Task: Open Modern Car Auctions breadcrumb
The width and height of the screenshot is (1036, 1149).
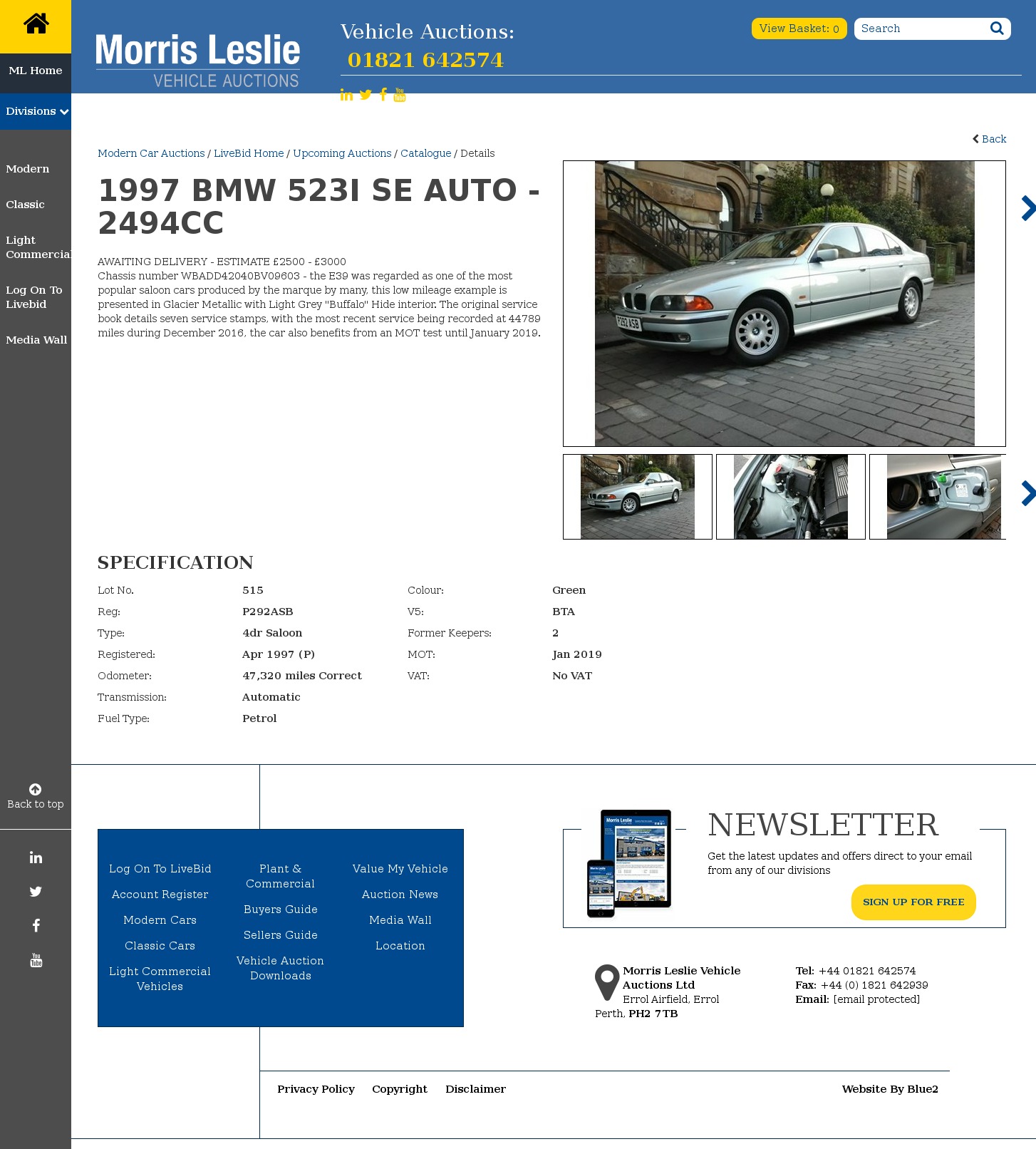Action: coord(151,153)
